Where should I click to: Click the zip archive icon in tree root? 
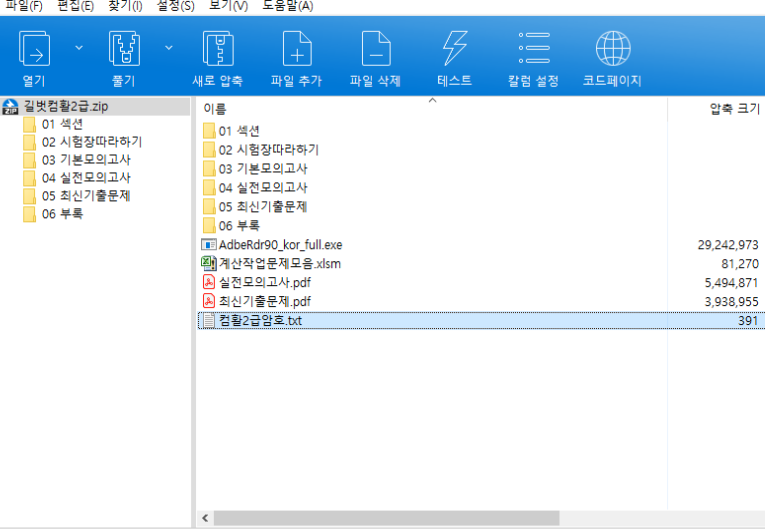pos(11,106)
